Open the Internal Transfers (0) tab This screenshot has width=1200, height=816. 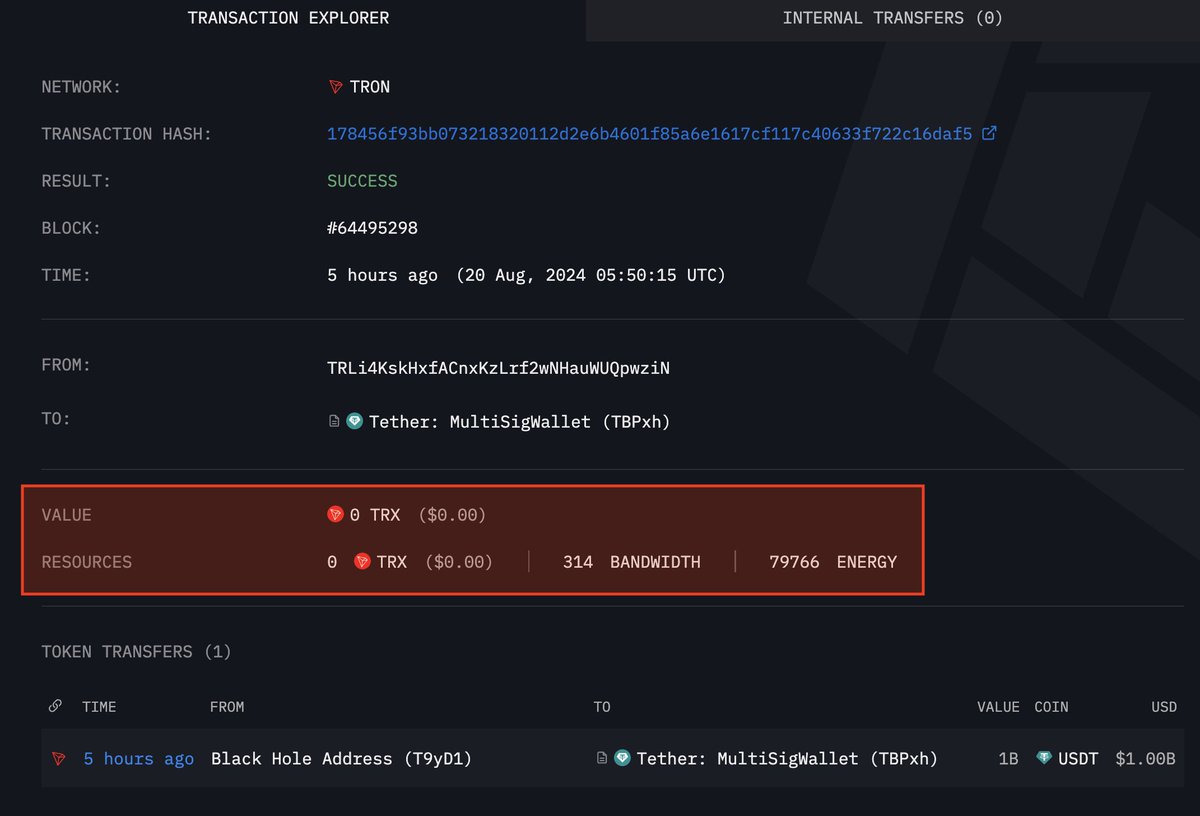click(893, 18)
